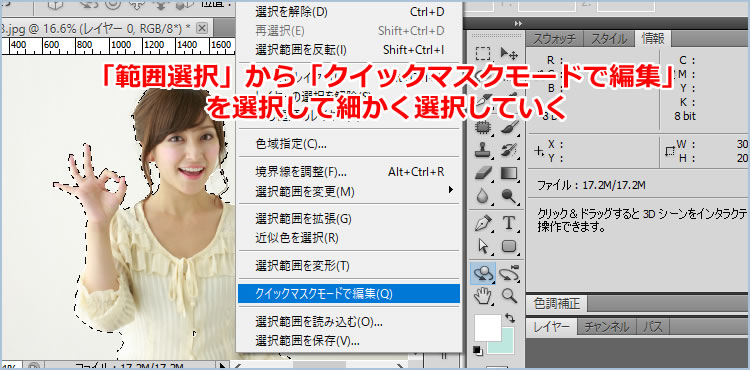Click the 8 bit label in info panel
750x370 pixels.
tap(684, 116)
